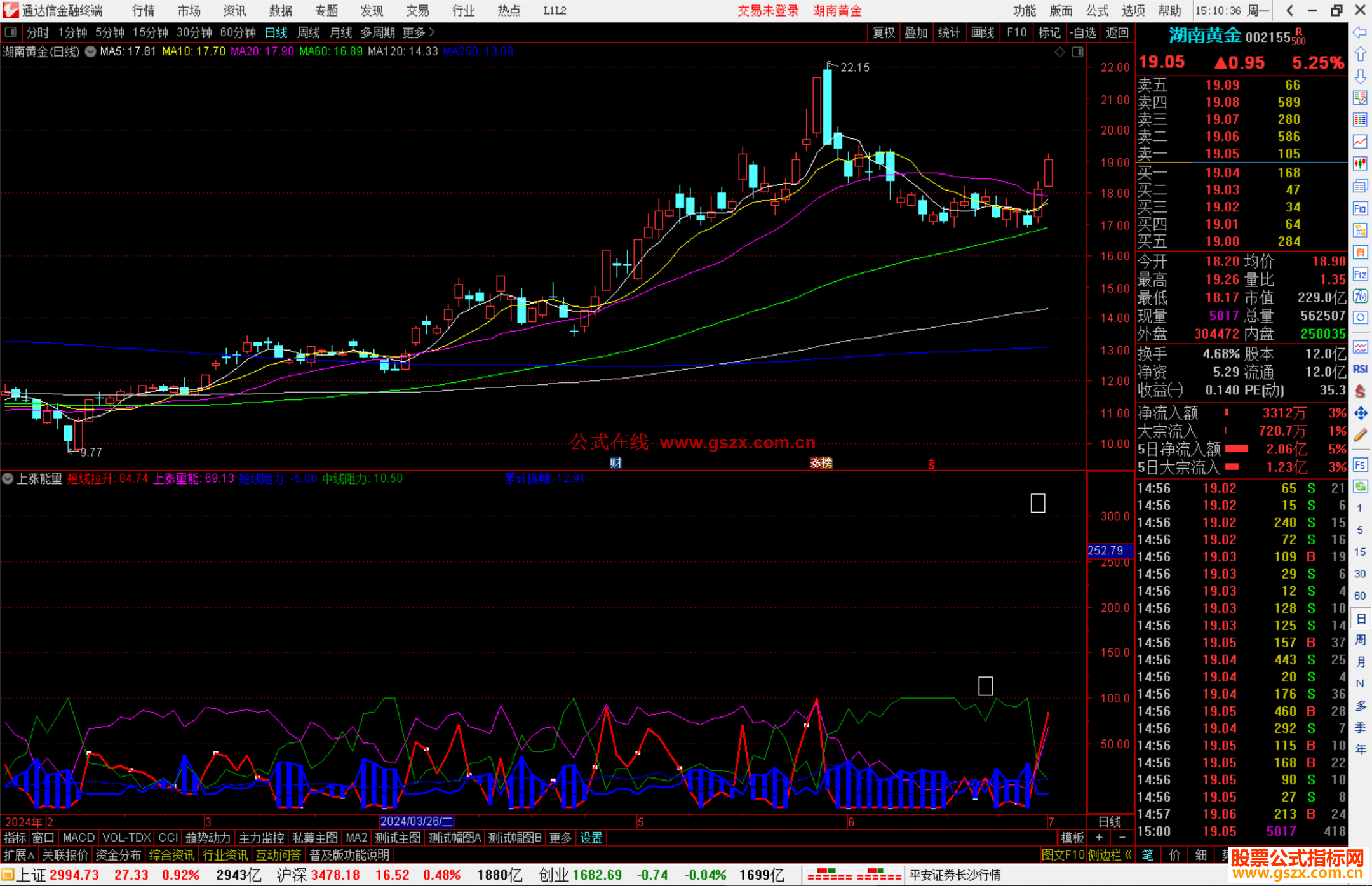Screen dimensions: 1372x886
Task: Click the 2024/03/26 date marker on timeline
Action: point(416,822)
